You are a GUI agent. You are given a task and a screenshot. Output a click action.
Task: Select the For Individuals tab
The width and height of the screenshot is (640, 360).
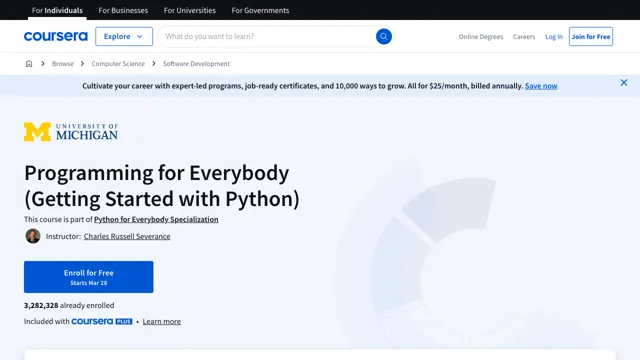pos(57,10)
